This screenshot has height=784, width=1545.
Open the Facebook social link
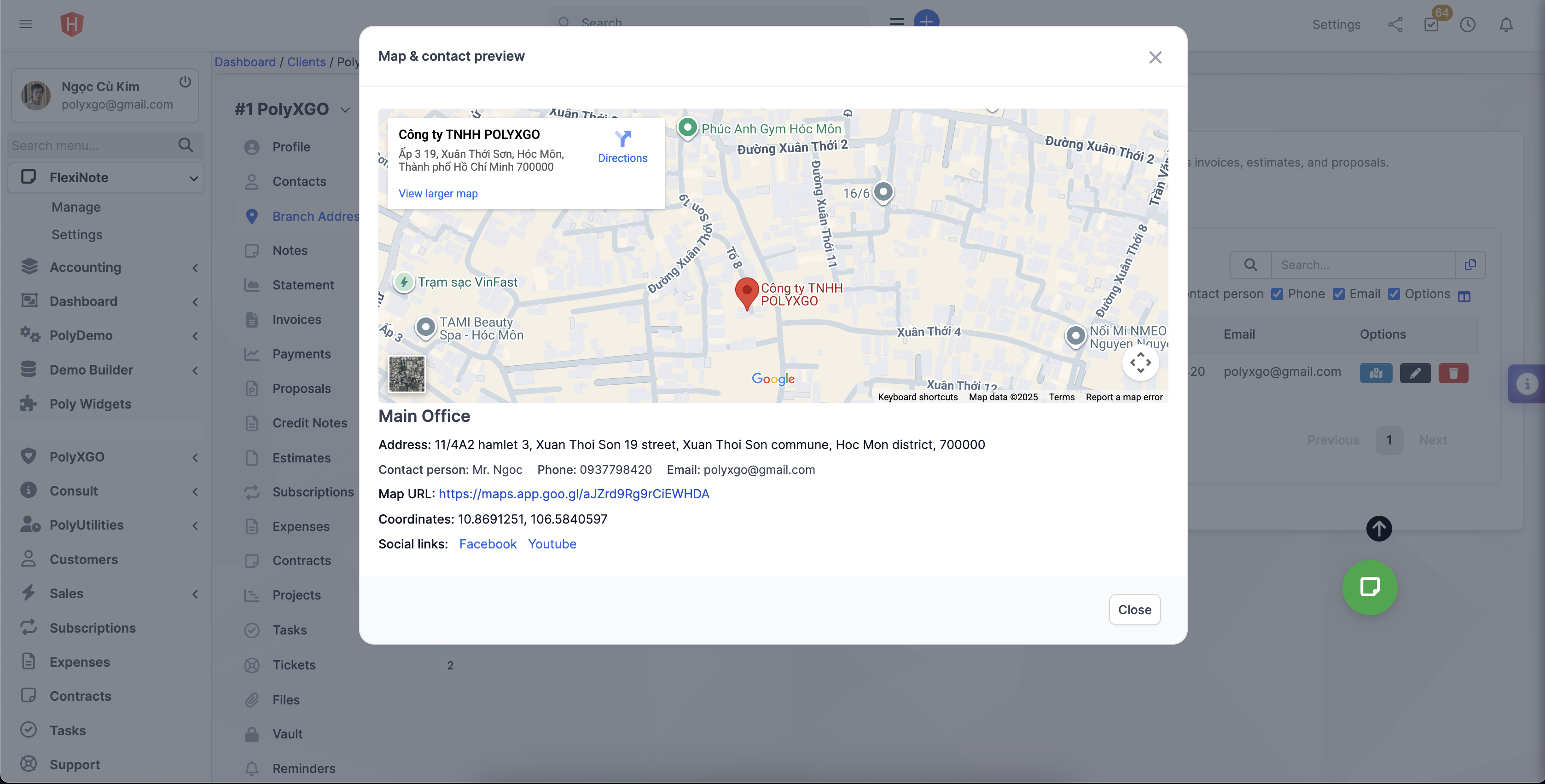[488, 544]
